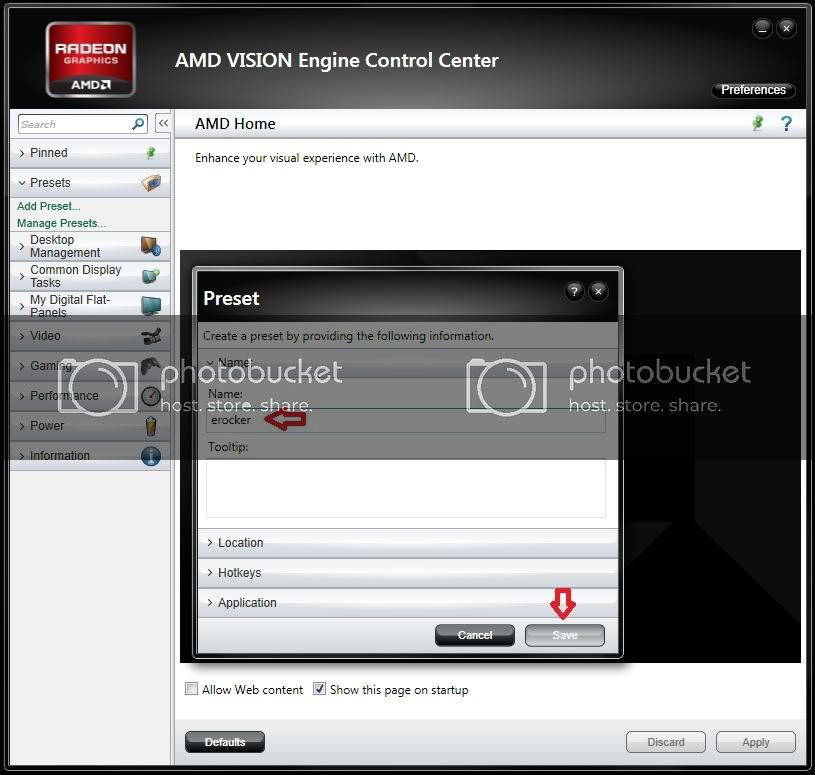
Task: Open help via blue question mark icon
Action: 786,124
